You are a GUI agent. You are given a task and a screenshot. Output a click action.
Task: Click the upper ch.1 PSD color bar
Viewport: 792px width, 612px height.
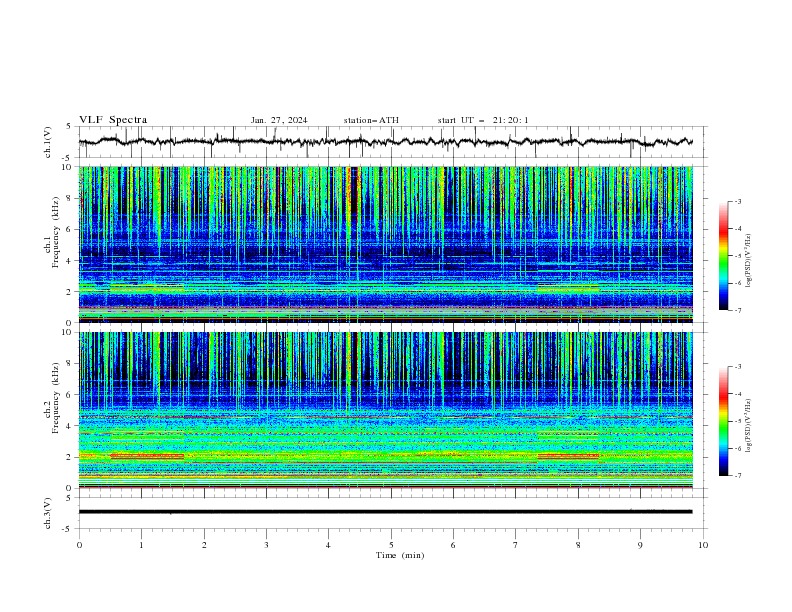tap(724, 256)
